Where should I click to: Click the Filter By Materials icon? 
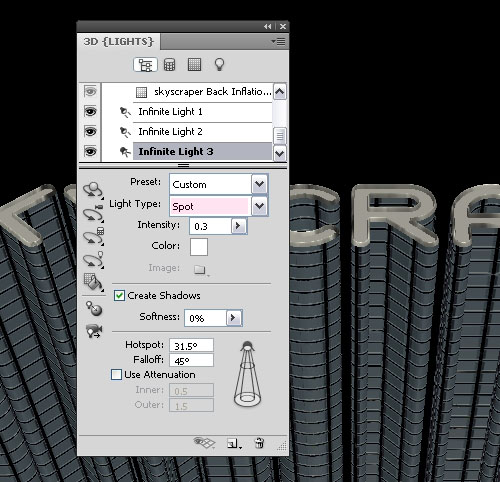(x=194, y=65)
